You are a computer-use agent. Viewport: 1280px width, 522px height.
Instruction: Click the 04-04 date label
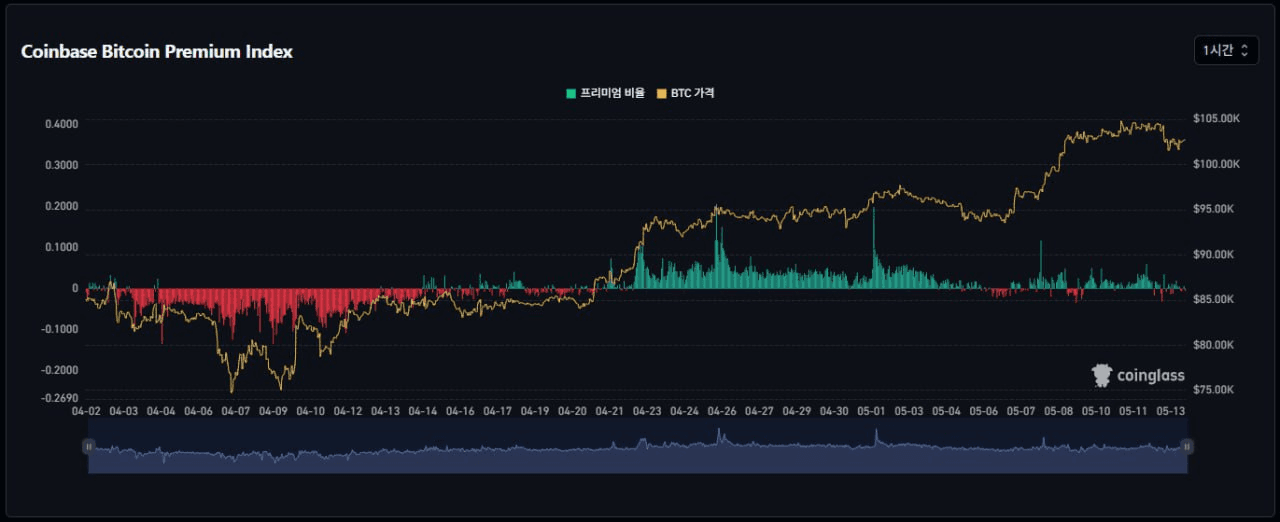pyautogui.click(x=161, y=411)
